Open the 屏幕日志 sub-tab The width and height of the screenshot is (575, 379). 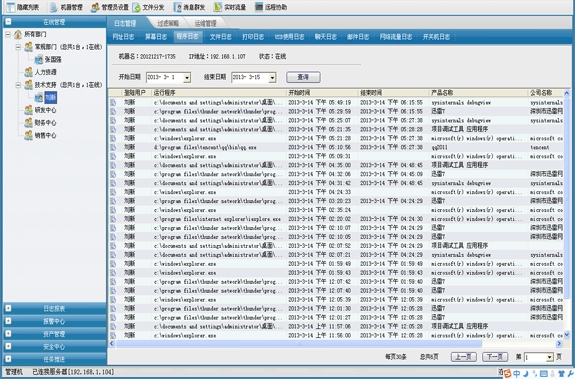click(156, 37)
